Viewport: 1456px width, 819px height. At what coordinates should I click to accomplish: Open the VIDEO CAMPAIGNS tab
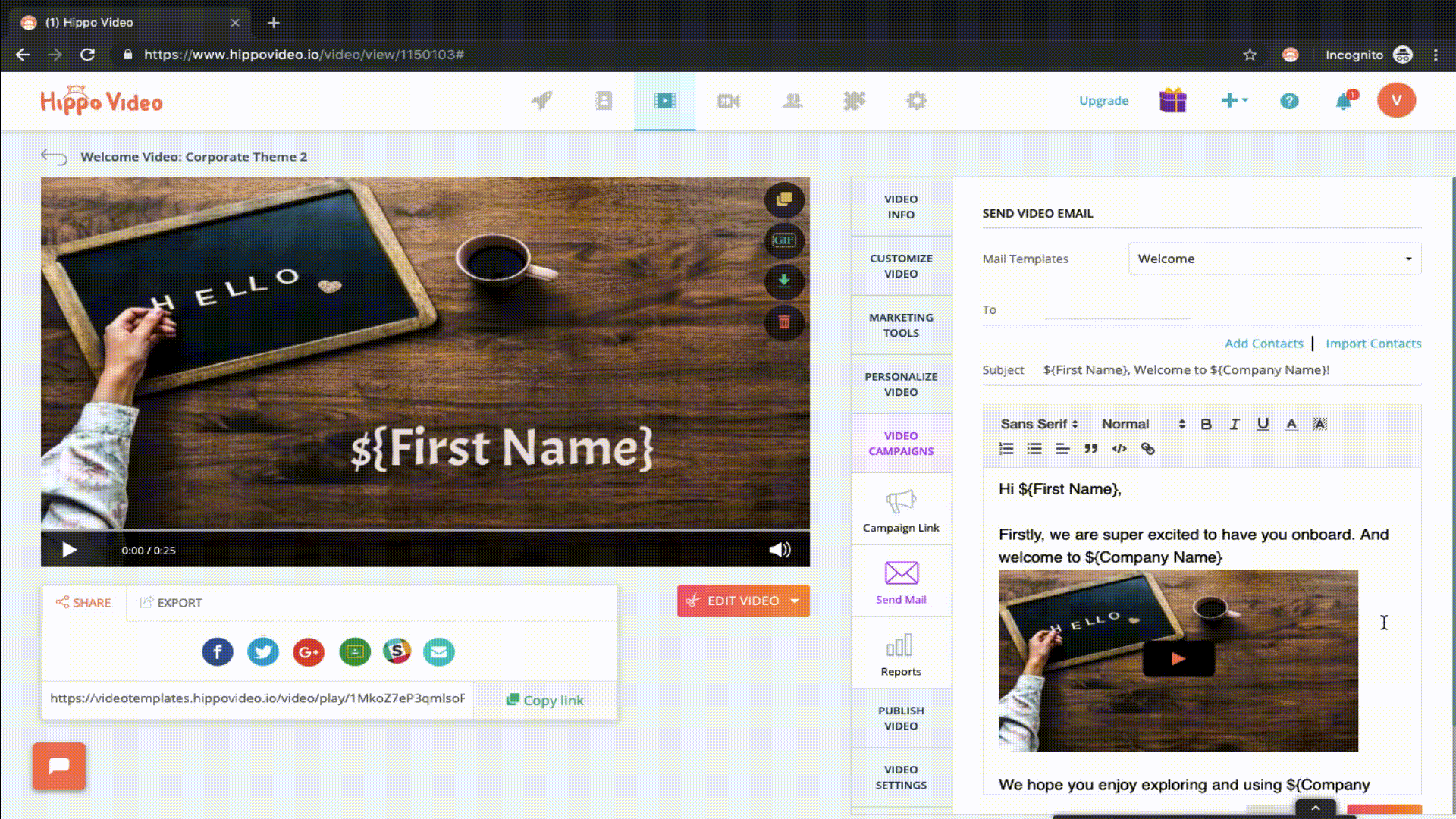click(901, 444)
